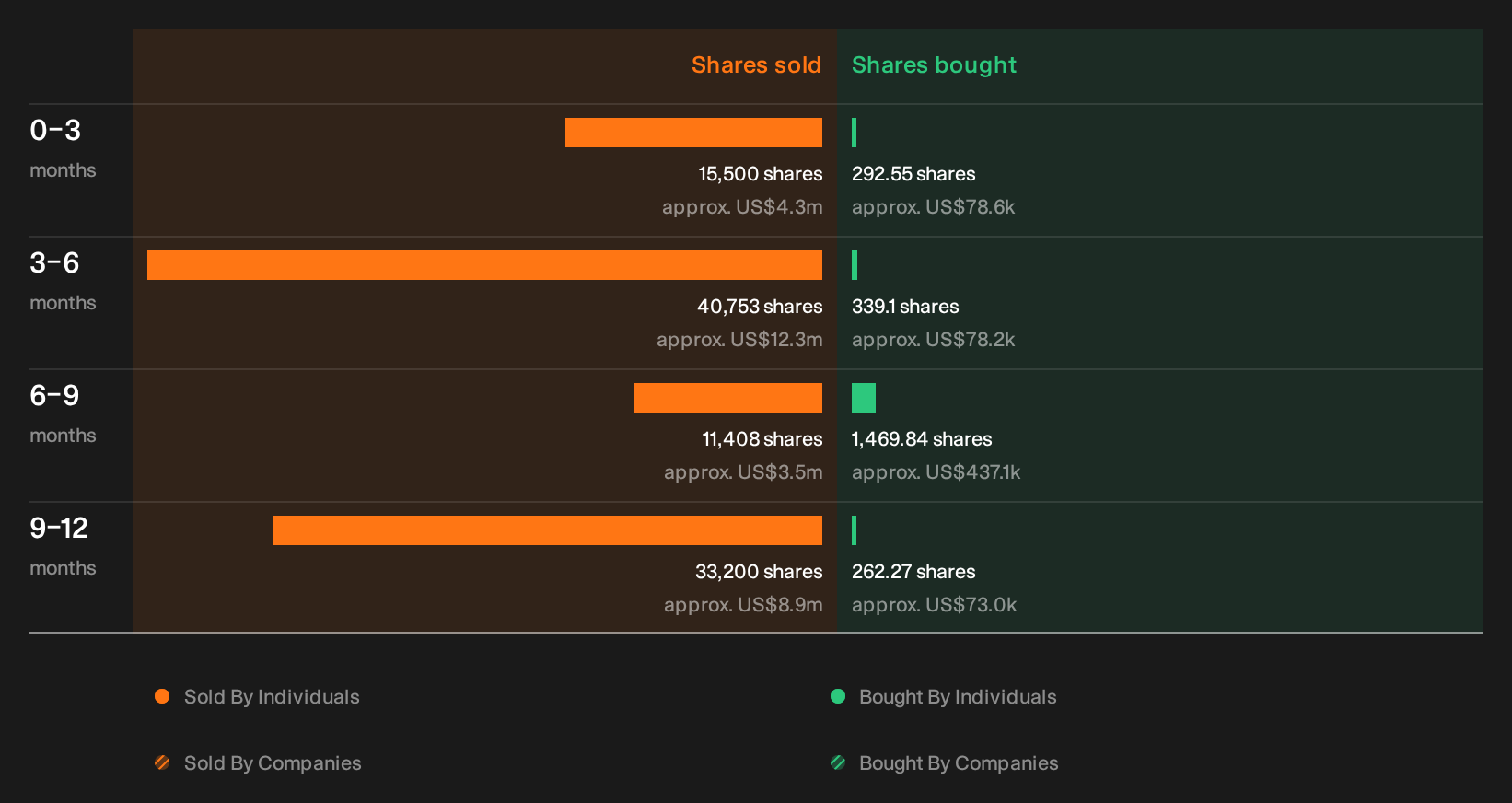
Task: Click the 9-12 months row label
Action: tap(63, 546)
